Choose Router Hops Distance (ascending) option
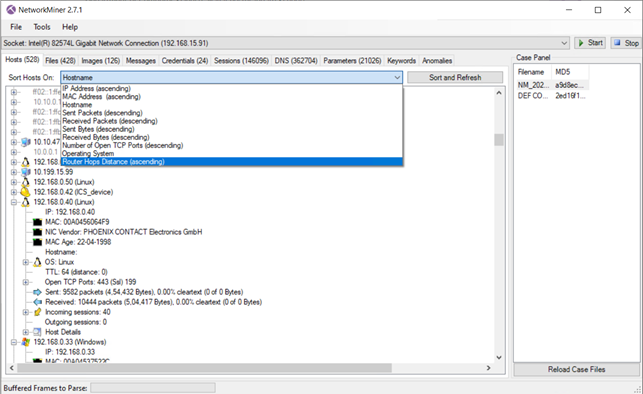The image size is (643, 394). click(232, 162)
